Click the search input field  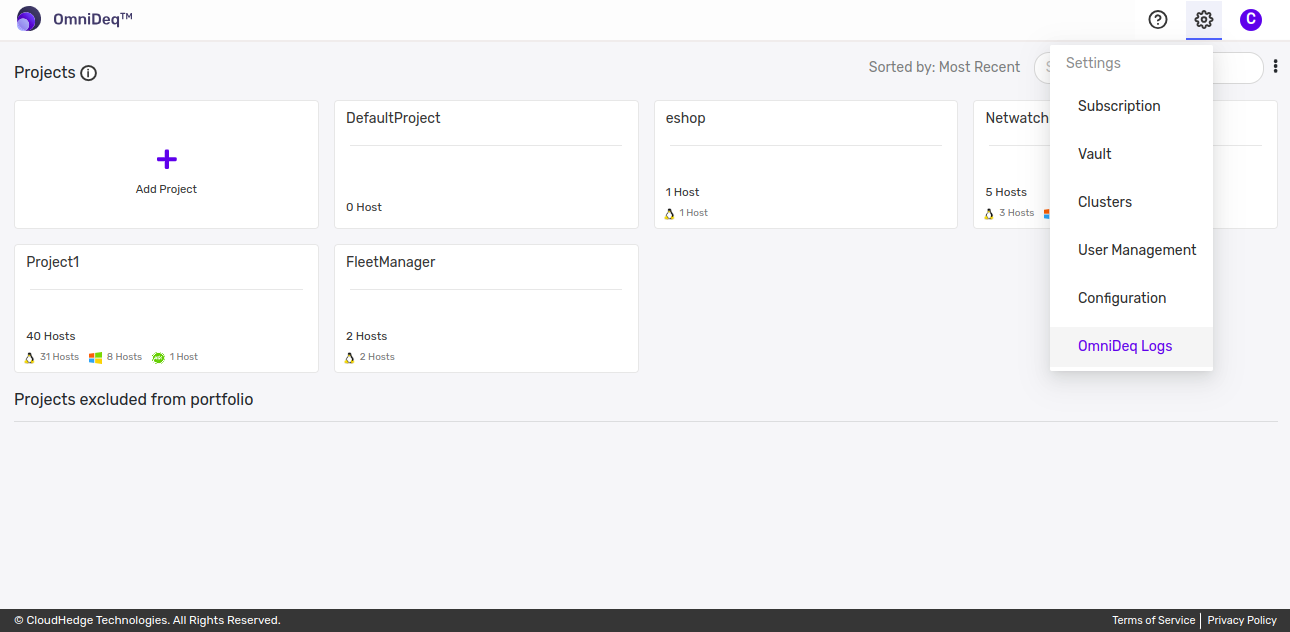1149,68
